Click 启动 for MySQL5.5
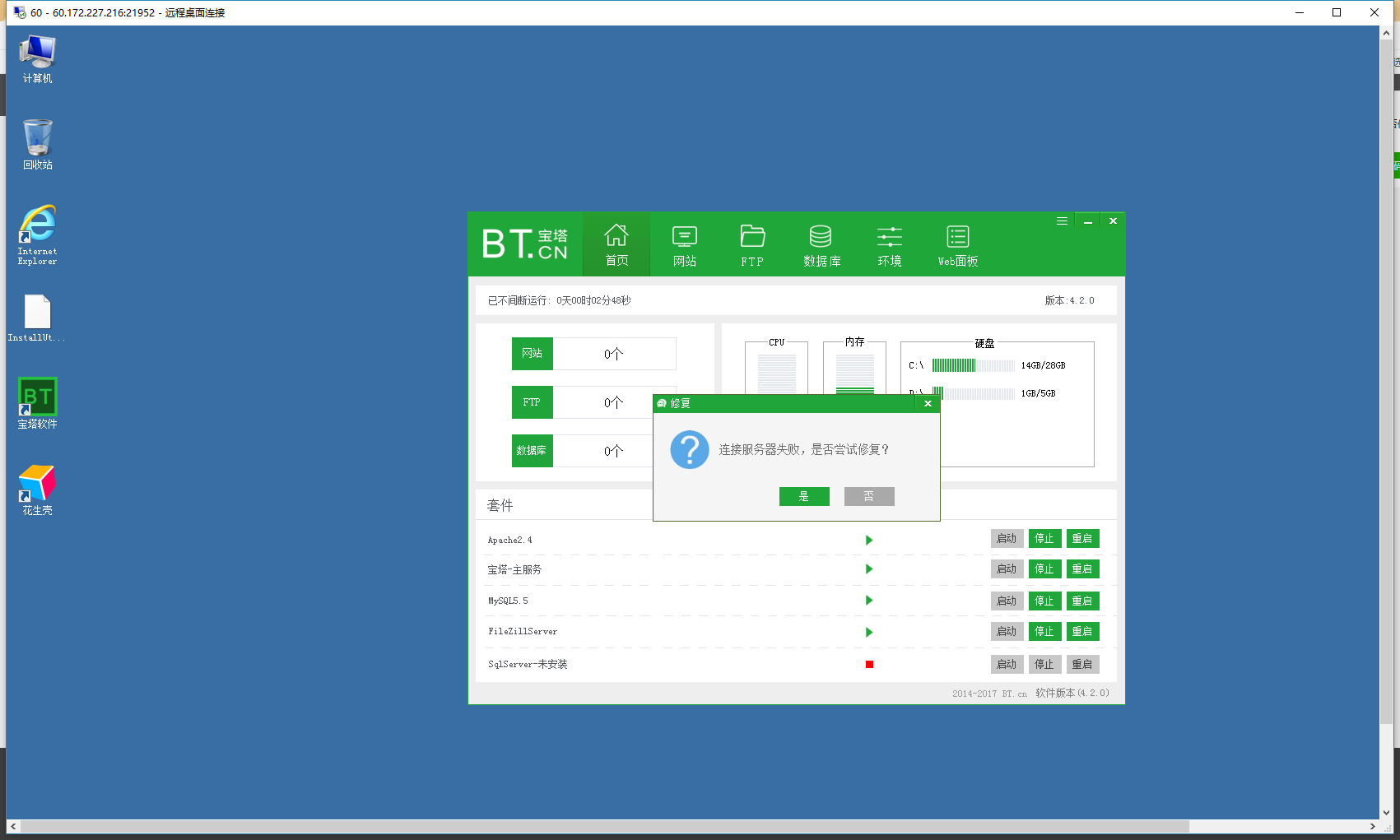Screen dimensions: 1400x840 coord(1007,601)
